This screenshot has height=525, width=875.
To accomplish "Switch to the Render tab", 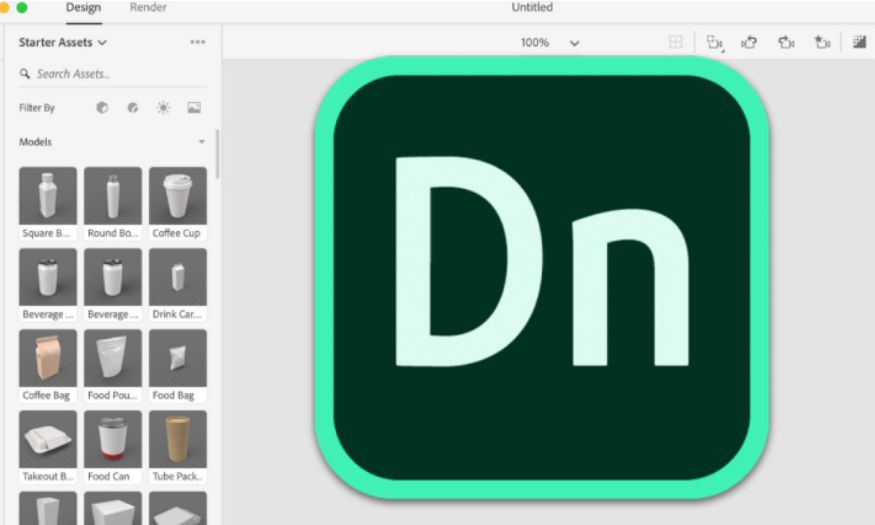I will 148,8.
